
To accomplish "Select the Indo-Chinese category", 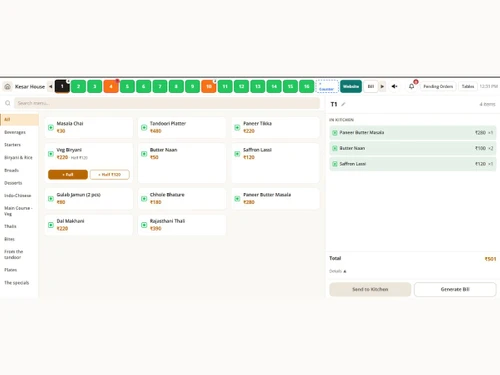I will pos(18,196).
